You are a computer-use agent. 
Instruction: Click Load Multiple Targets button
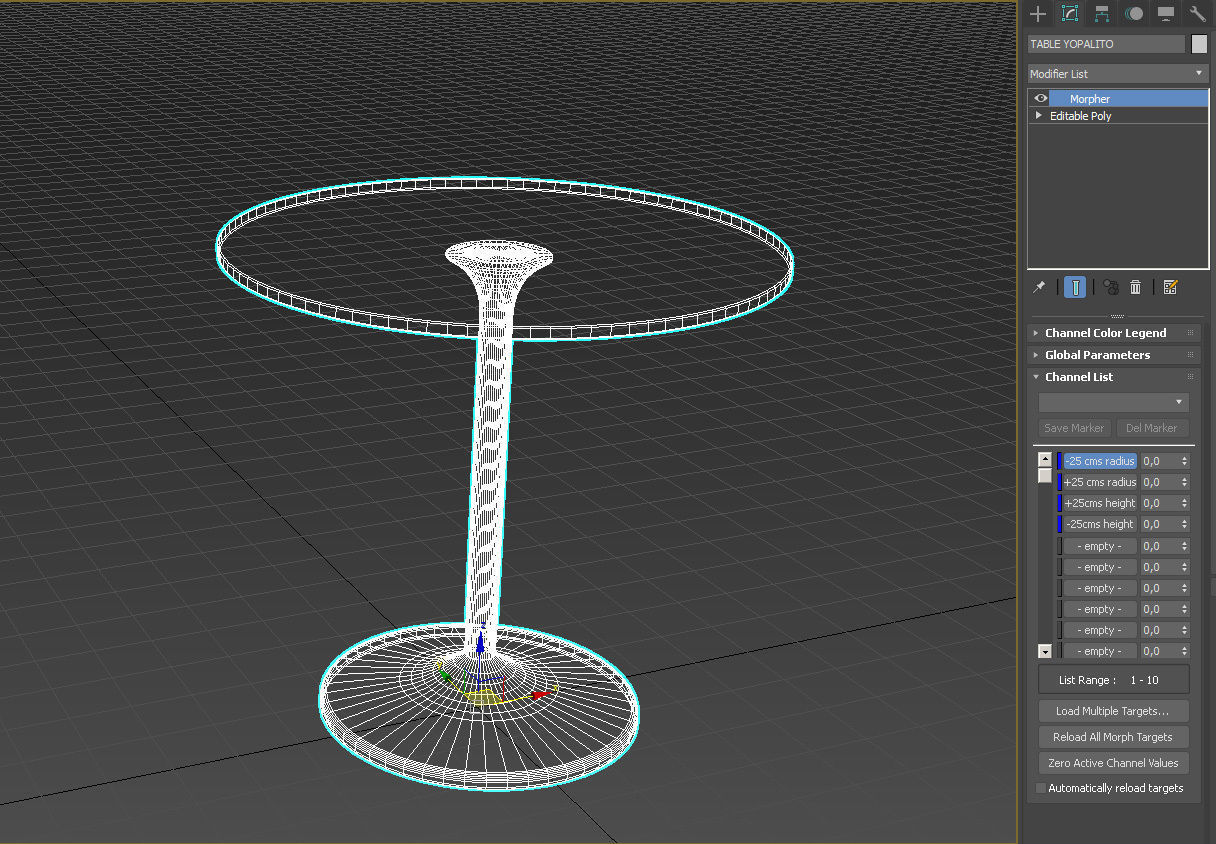tap(1113, 711)
